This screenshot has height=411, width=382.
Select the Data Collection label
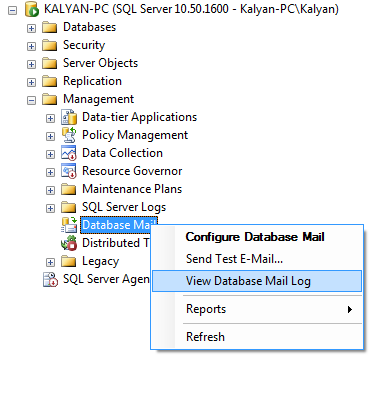[123, 153]
